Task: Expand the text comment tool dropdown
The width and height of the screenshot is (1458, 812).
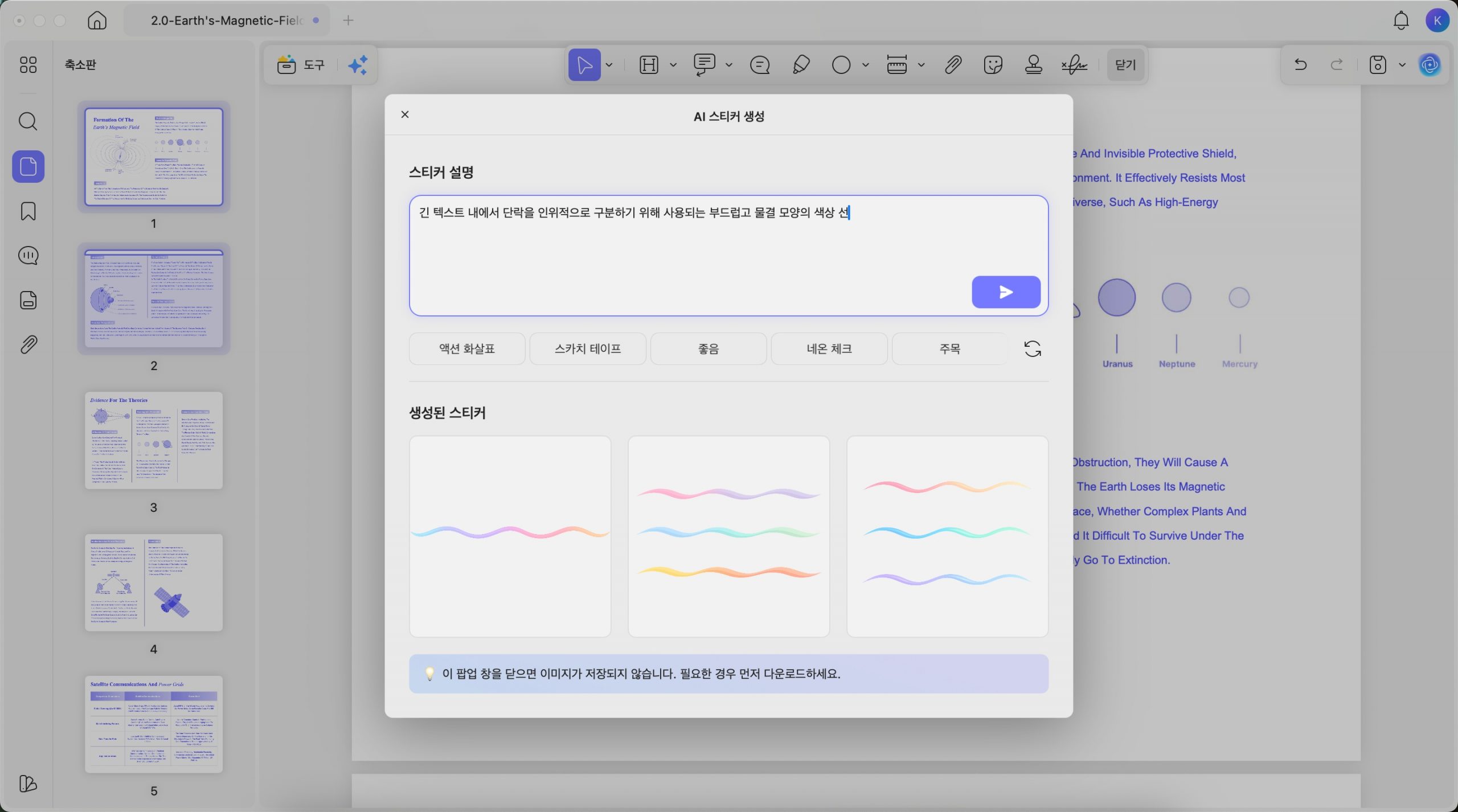Action: [x=729, y=65]
